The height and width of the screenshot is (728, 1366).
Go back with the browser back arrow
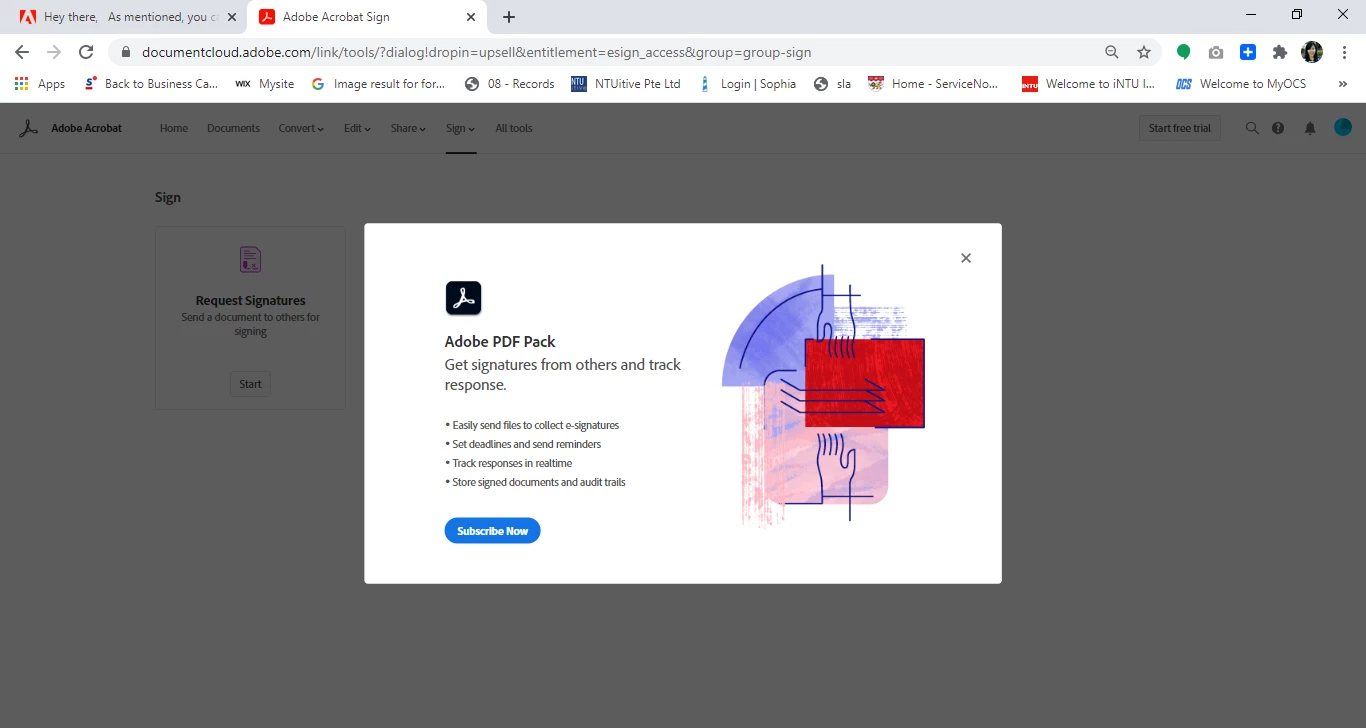(22, 52)
